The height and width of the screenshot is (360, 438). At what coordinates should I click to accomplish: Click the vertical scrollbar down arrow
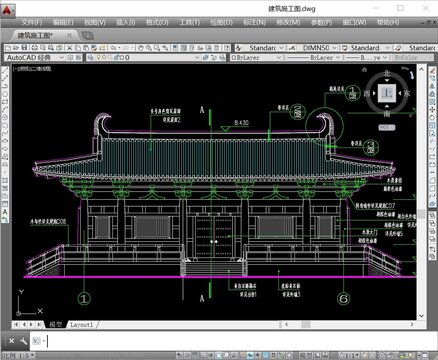coord(421,315)
